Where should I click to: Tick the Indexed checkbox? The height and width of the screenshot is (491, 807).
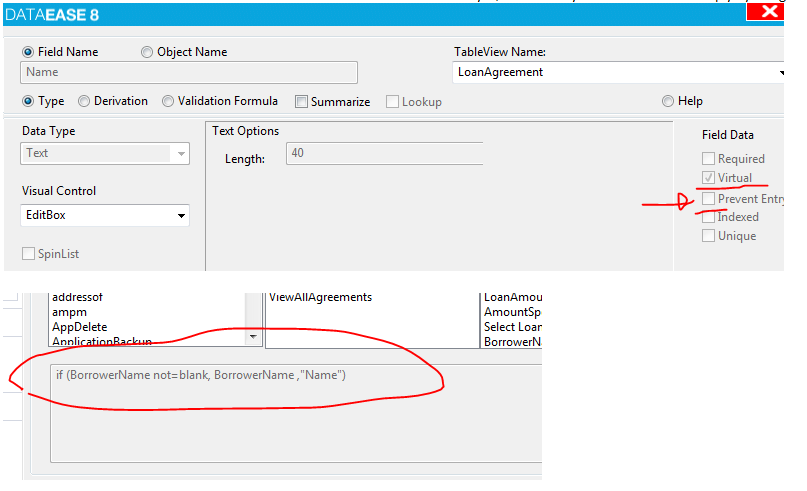(708, 217)
